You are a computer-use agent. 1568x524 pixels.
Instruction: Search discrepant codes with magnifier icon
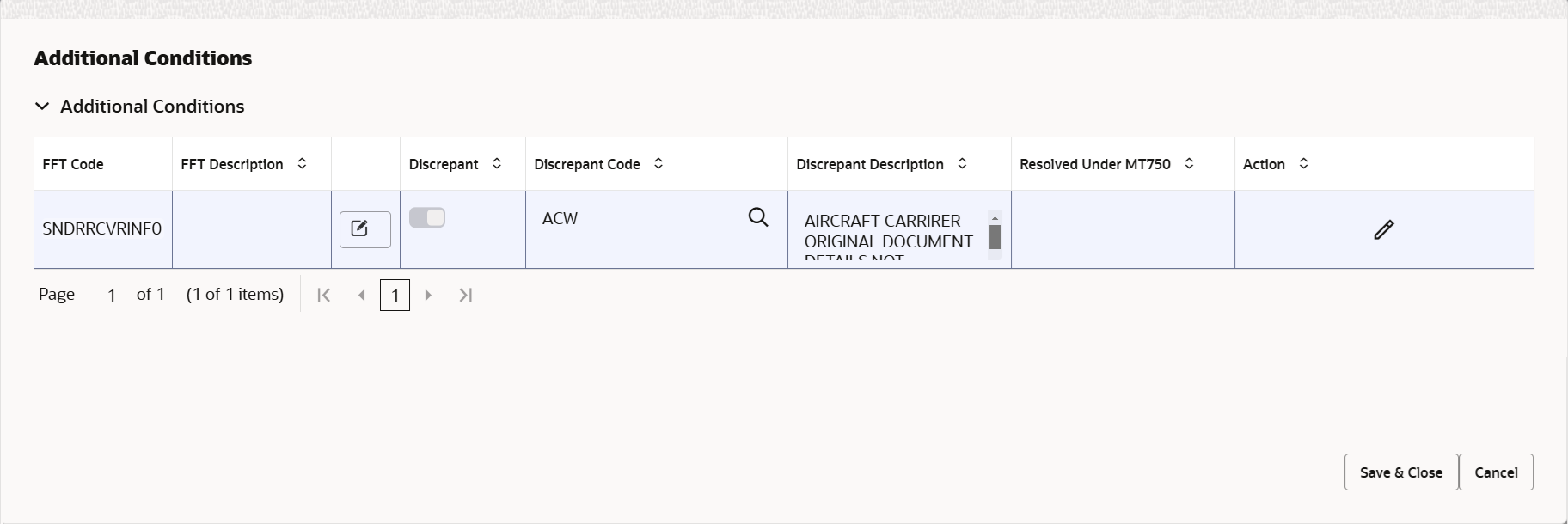tap(758, 217)
